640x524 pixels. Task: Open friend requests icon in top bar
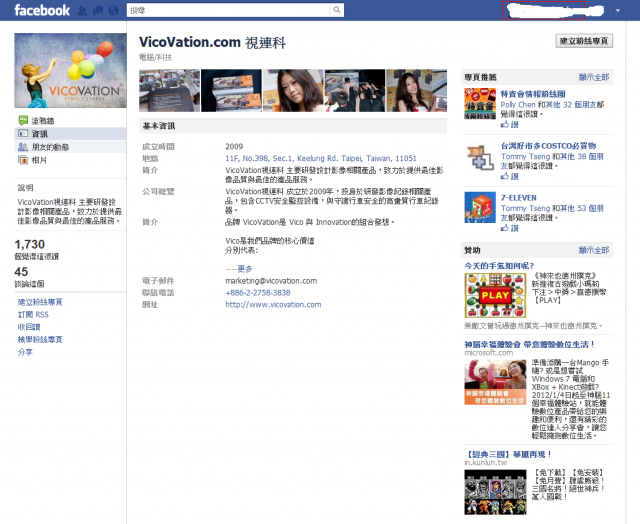82,11
